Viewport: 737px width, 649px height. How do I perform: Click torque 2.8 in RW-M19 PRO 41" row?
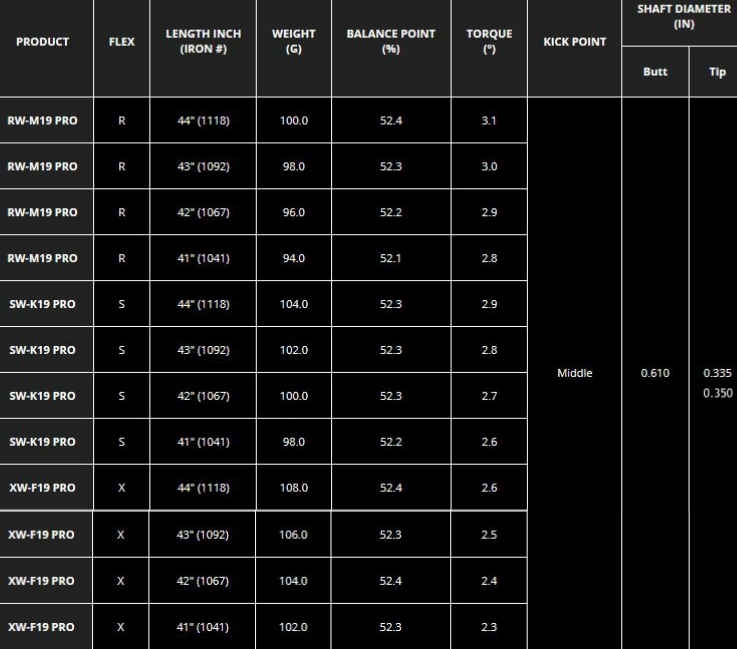(x=489, y=258)
